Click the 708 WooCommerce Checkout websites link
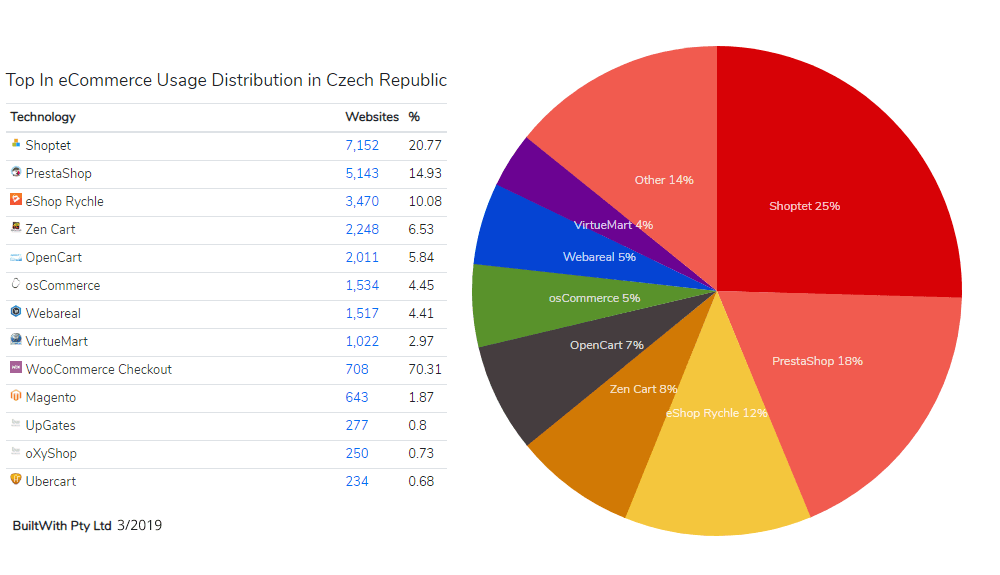1000x575 pixels. coord(356,370)
